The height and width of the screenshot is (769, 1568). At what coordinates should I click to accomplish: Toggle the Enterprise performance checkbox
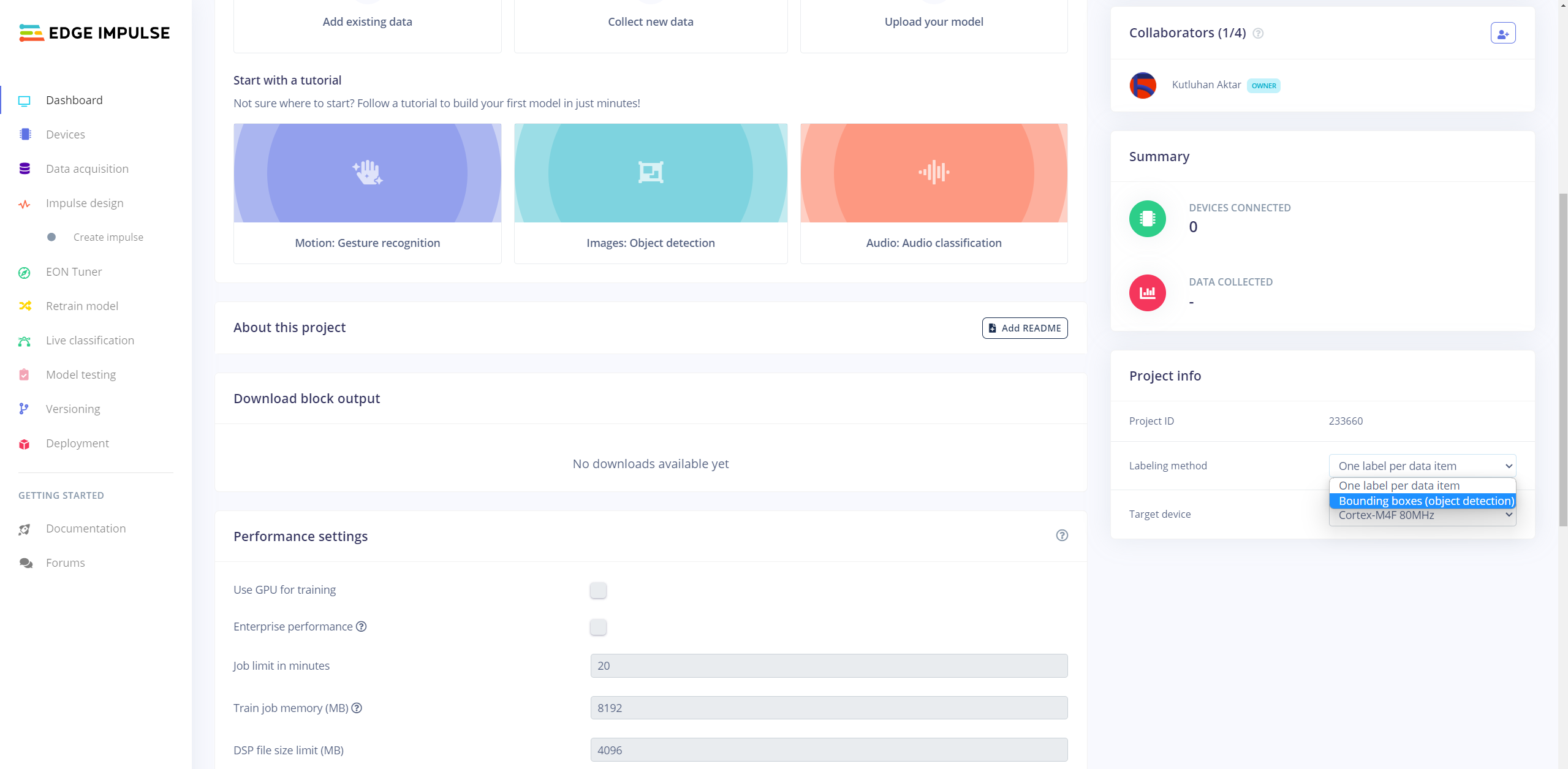tap(598, 627)
